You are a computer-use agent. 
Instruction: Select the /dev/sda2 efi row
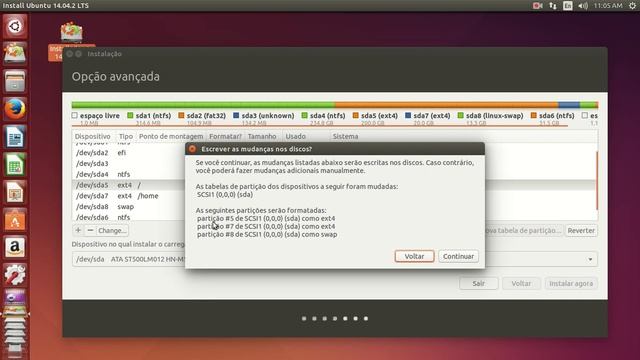pyautogui.click(x=129, y=153)
